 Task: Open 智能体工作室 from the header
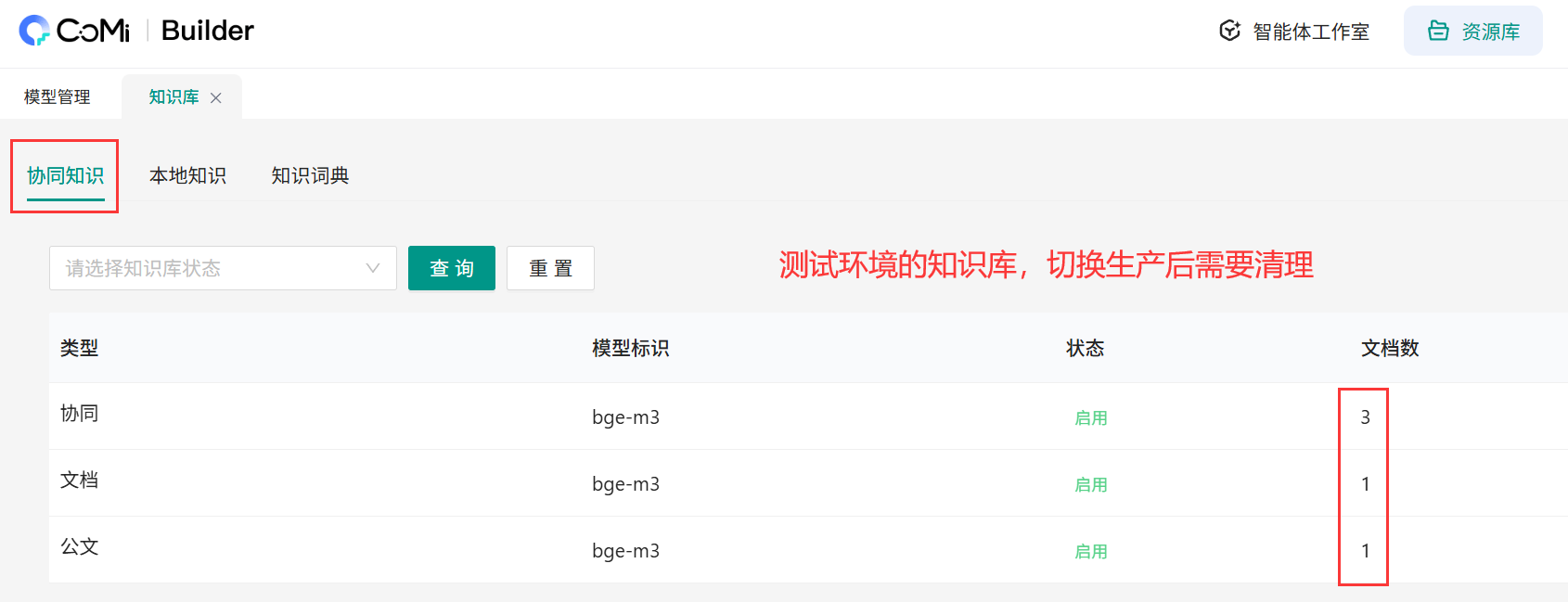1310,32
